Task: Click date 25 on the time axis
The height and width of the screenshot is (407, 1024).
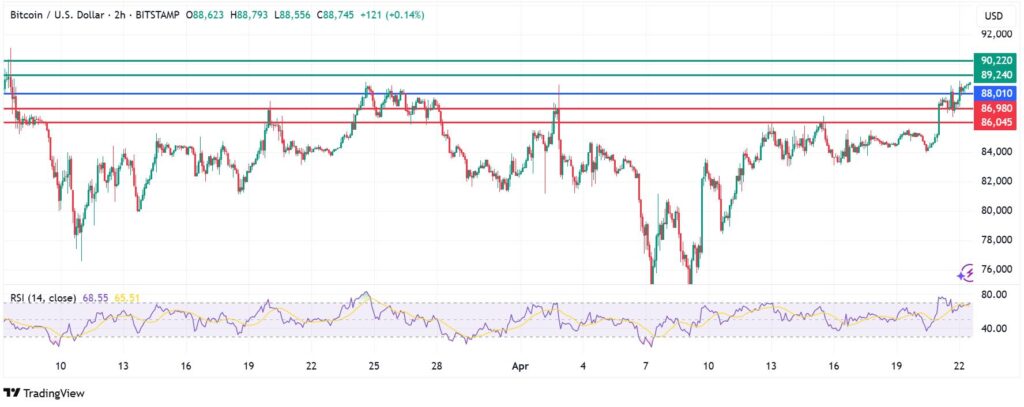Action: (x=373, y=367)
